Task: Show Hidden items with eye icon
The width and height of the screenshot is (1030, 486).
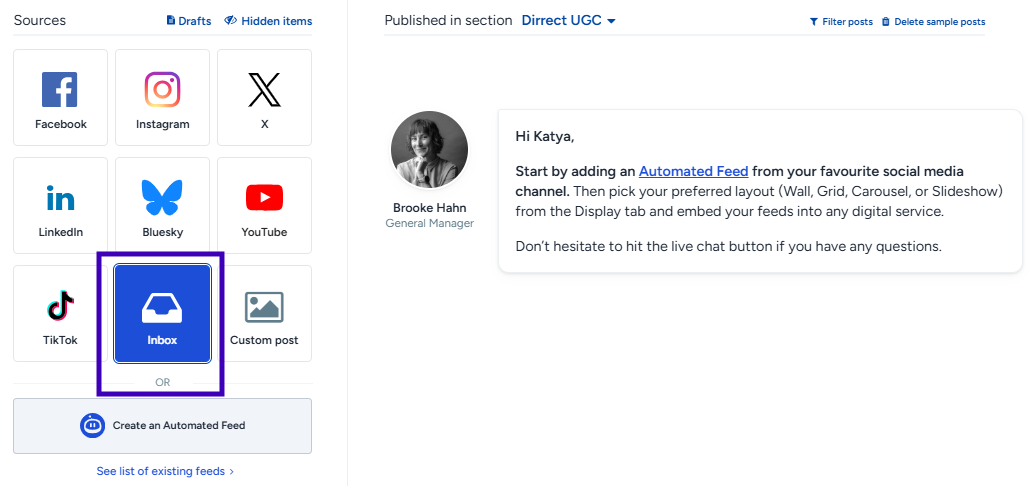Action: [x=268, y=21]
